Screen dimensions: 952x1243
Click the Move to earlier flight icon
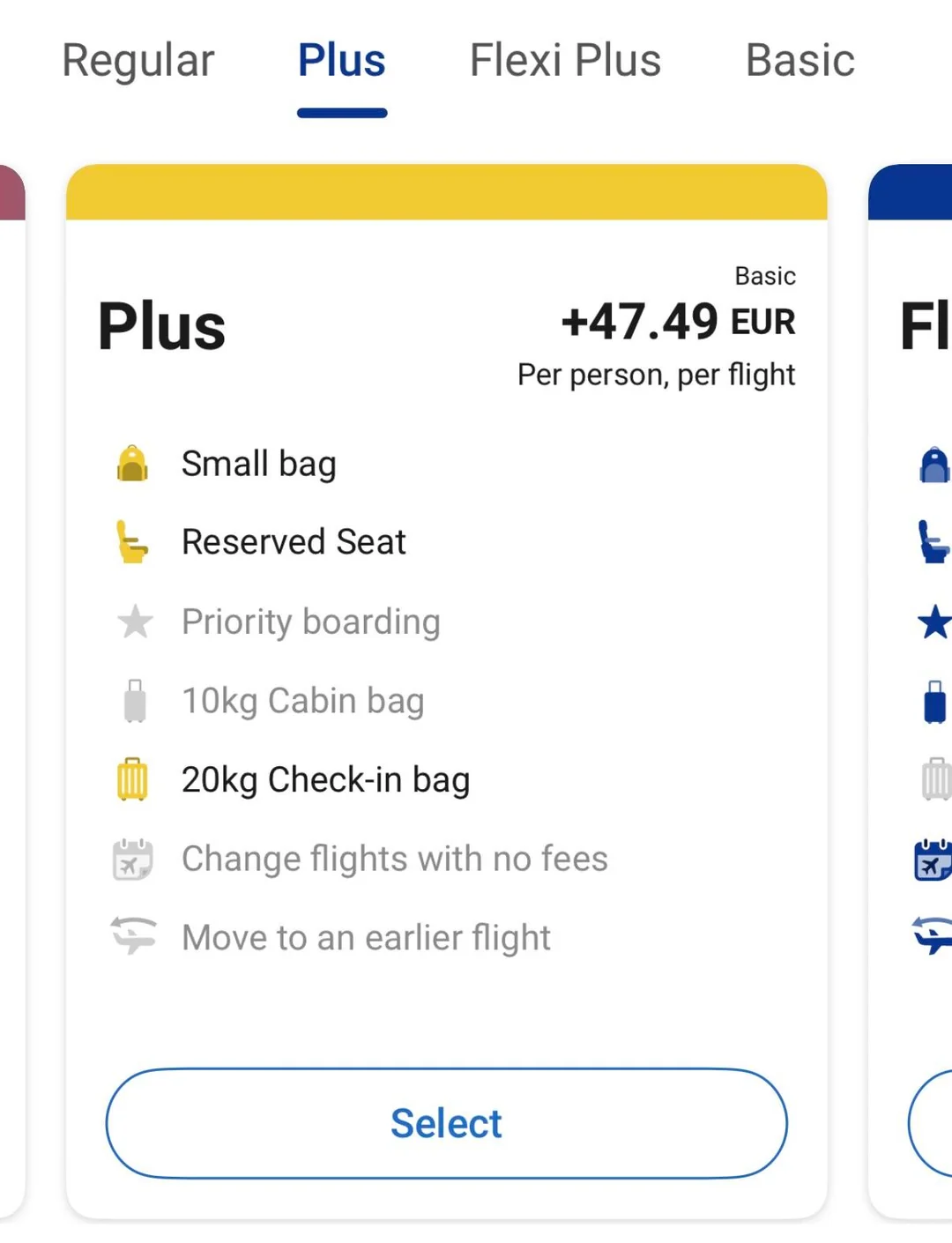click(134, 936)
